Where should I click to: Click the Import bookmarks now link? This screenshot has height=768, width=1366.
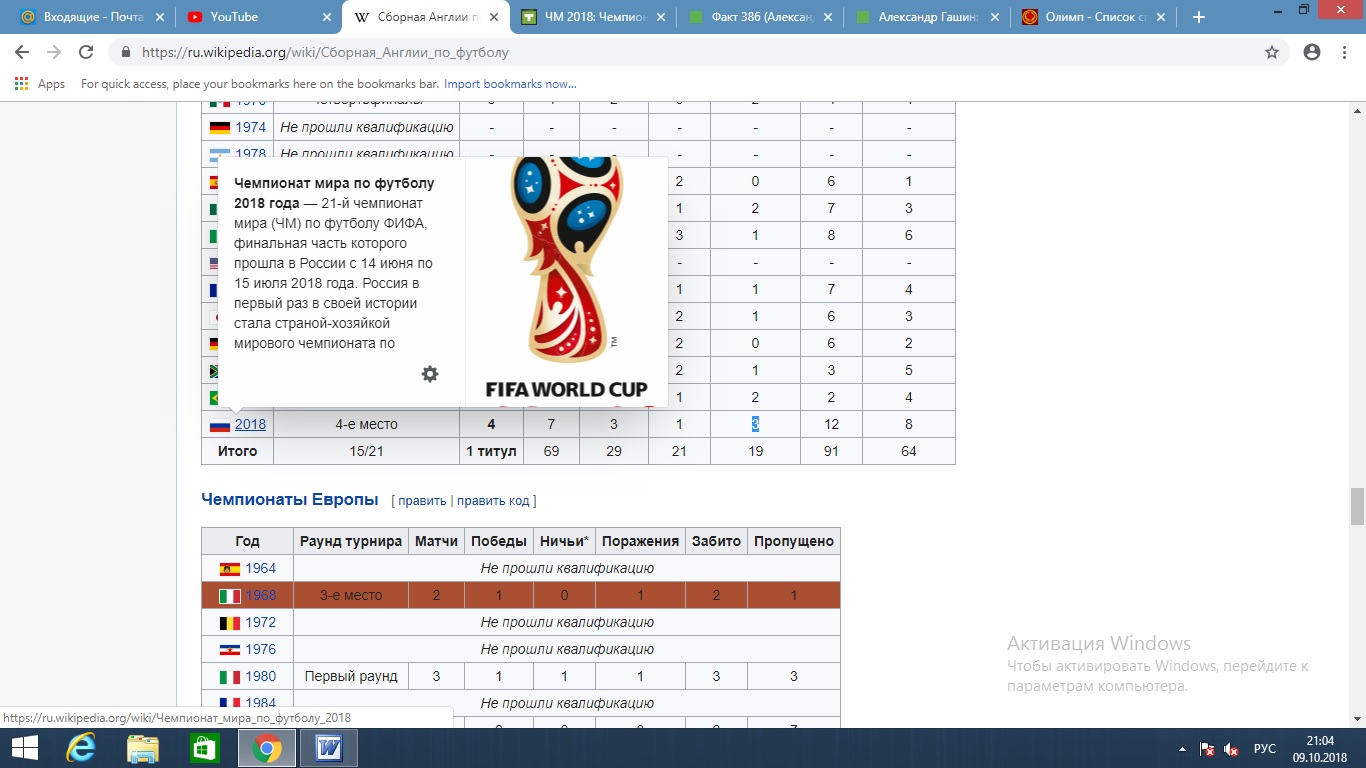[x=510, y=84]
